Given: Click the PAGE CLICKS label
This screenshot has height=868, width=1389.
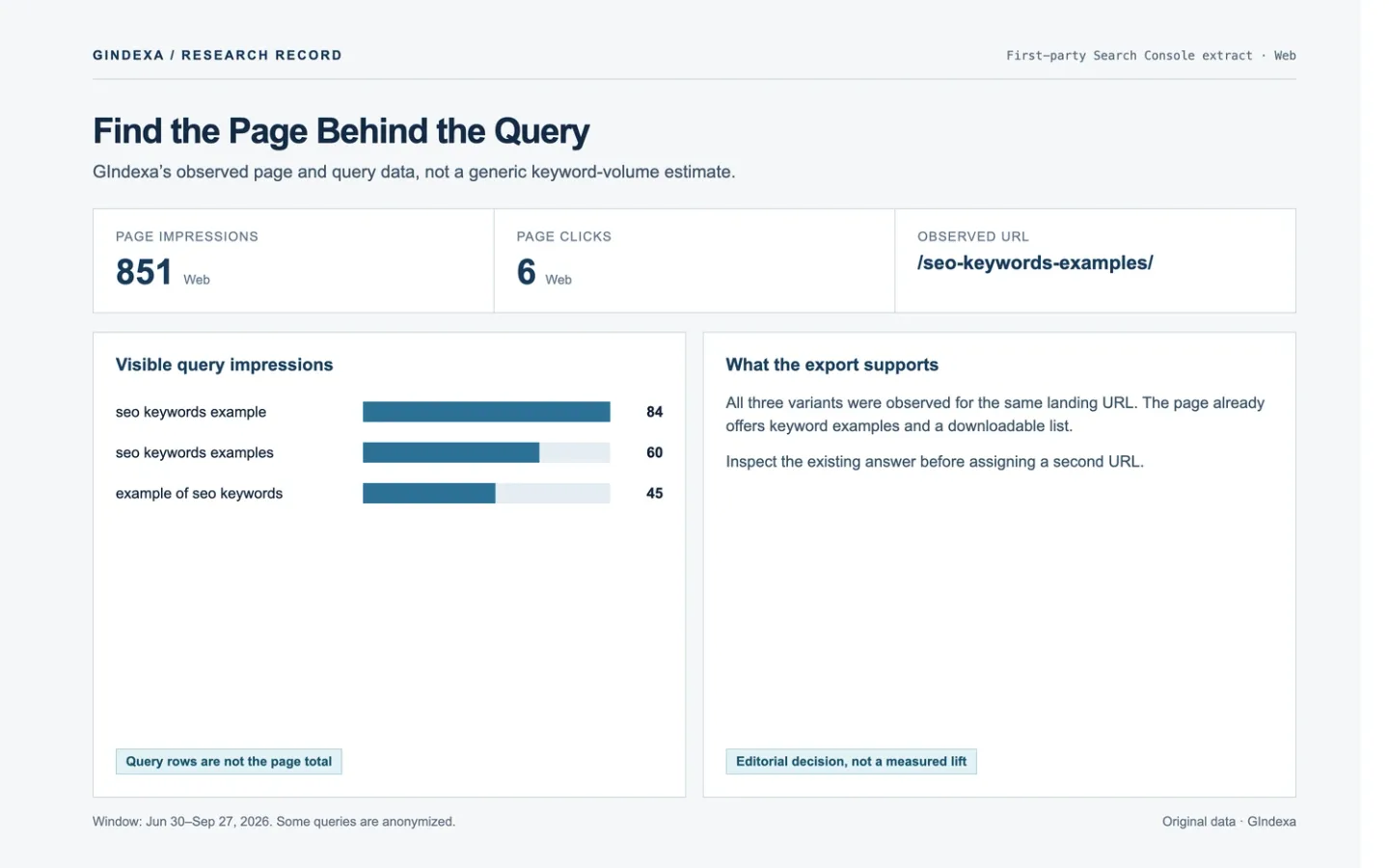Looking at the screenshot, I should tap(564, 236).
